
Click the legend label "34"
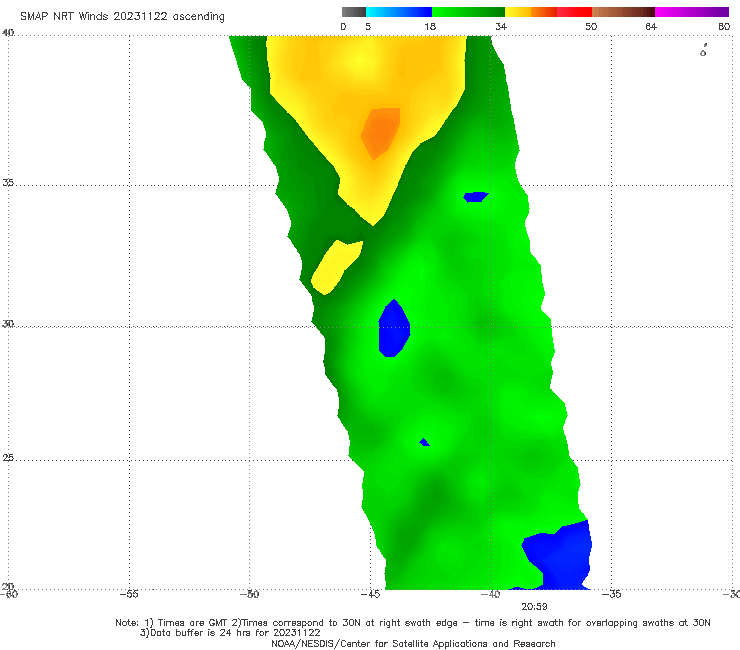tap(501, 26)
